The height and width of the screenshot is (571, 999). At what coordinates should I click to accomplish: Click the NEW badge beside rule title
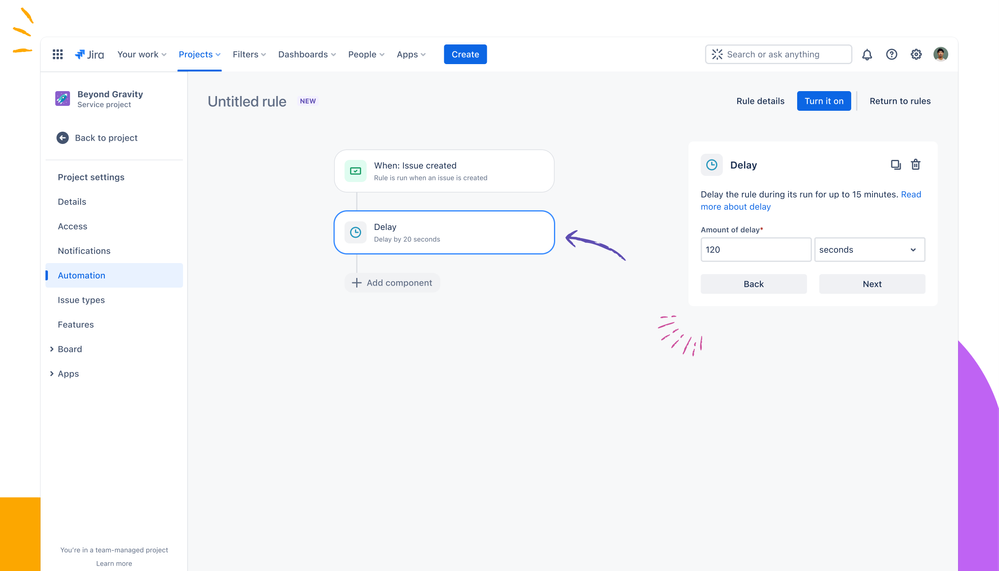coord(308,101)
